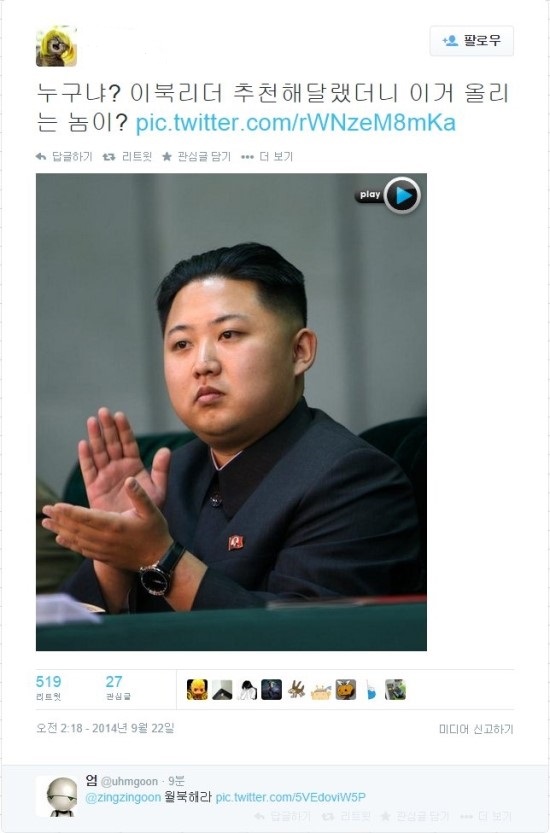Open the pic.twitter.com/rWNzeM8mKa link
This screenshot has width=550, height=833.
point(295,123)
